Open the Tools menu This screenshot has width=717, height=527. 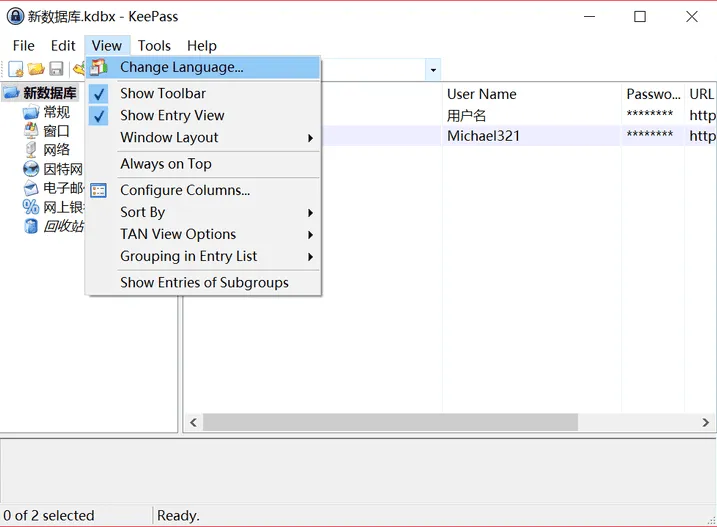[x=154, y=45]
